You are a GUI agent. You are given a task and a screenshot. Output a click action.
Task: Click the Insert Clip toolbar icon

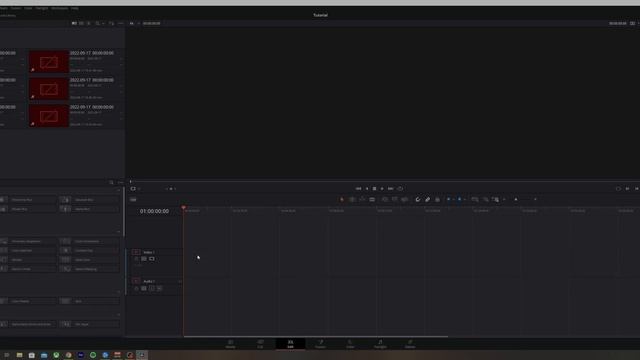pyautogui.click(x=384, y=200)
